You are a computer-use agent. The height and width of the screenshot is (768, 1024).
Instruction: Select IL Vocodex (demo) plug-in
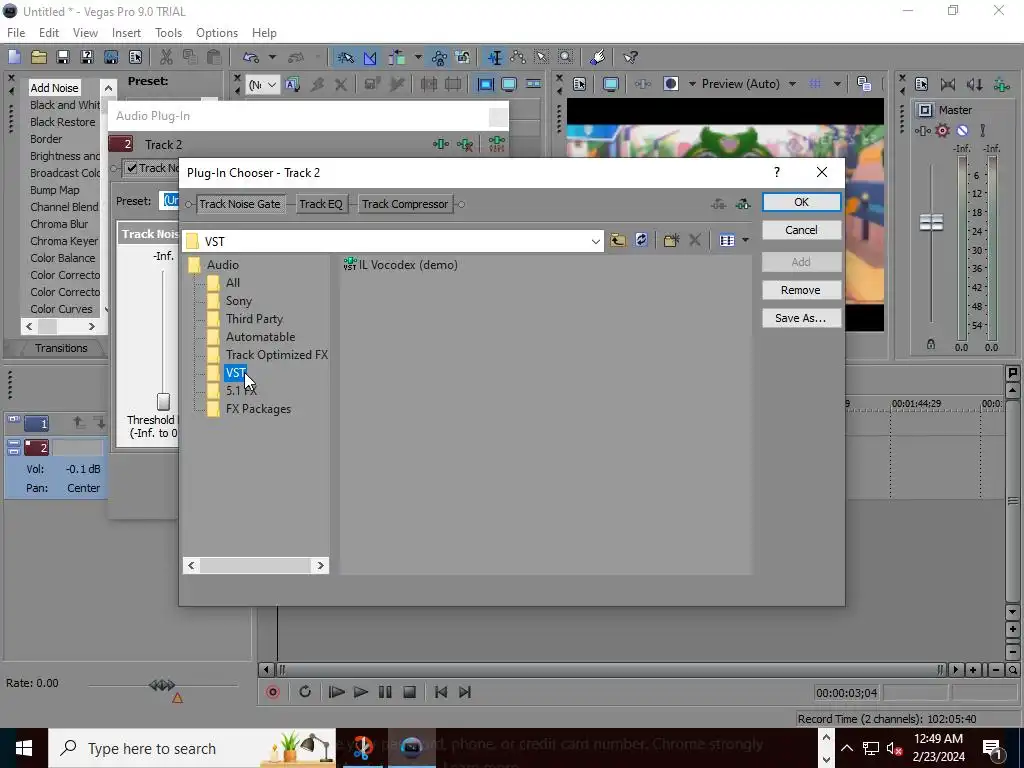[x=401, y=264]
